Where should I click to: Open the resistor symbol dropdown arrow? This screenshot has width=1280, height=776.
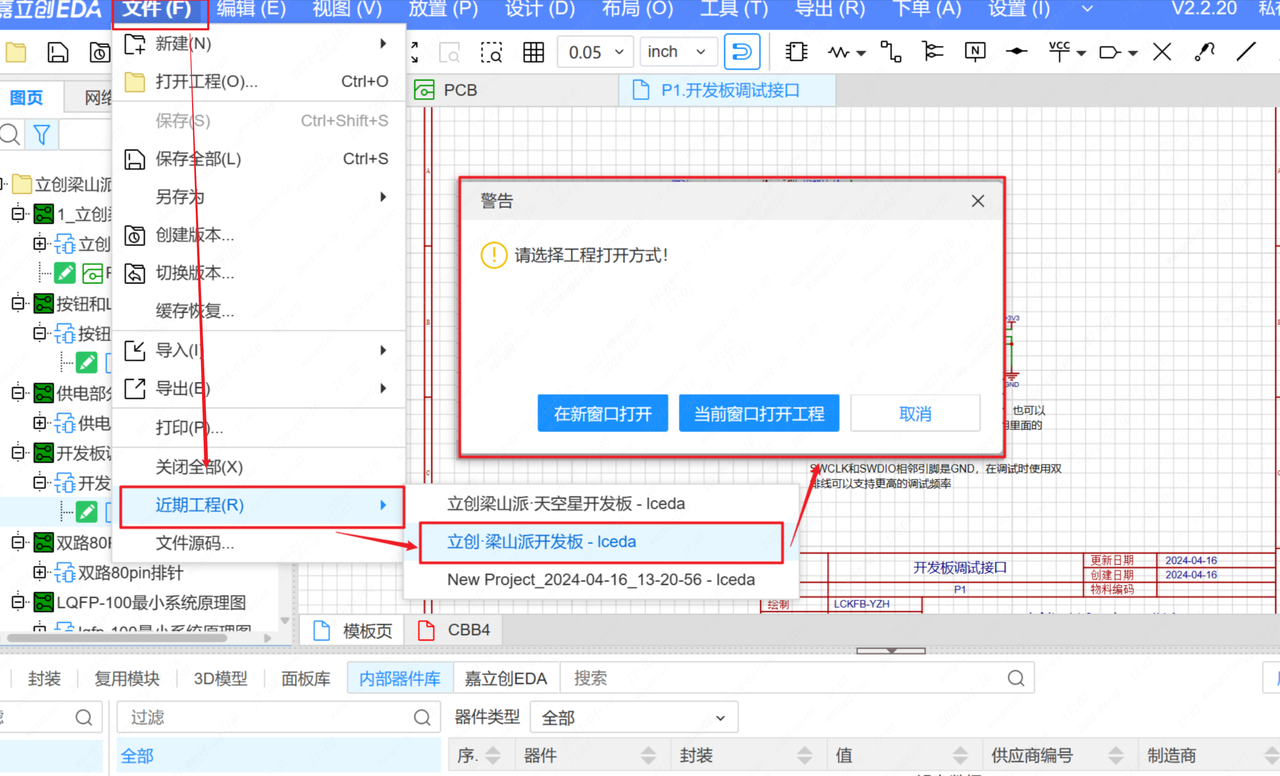click(x=861, y=53)
